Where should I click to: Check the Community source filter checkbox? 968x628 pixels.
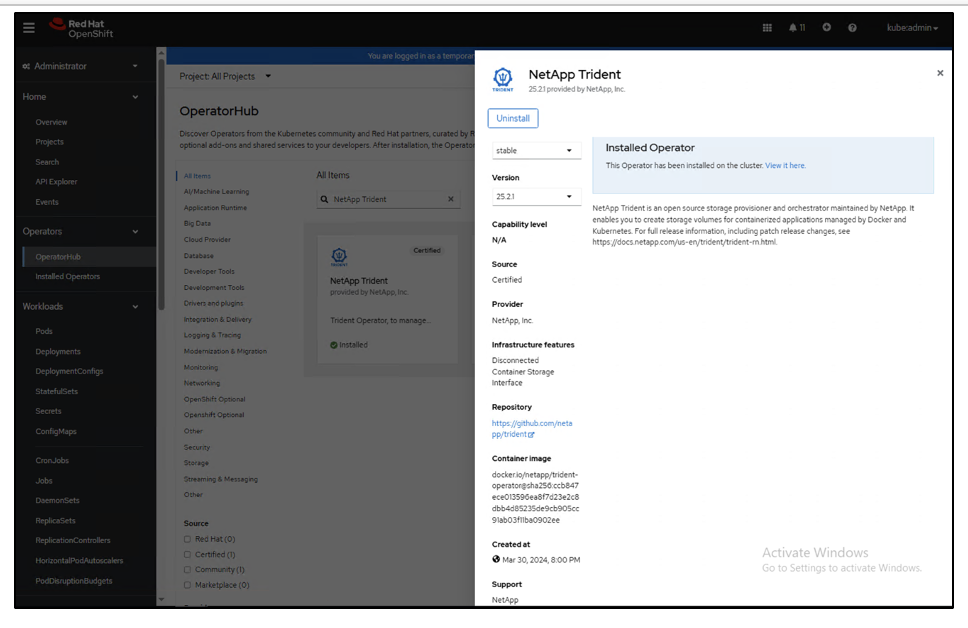(187, 570)
